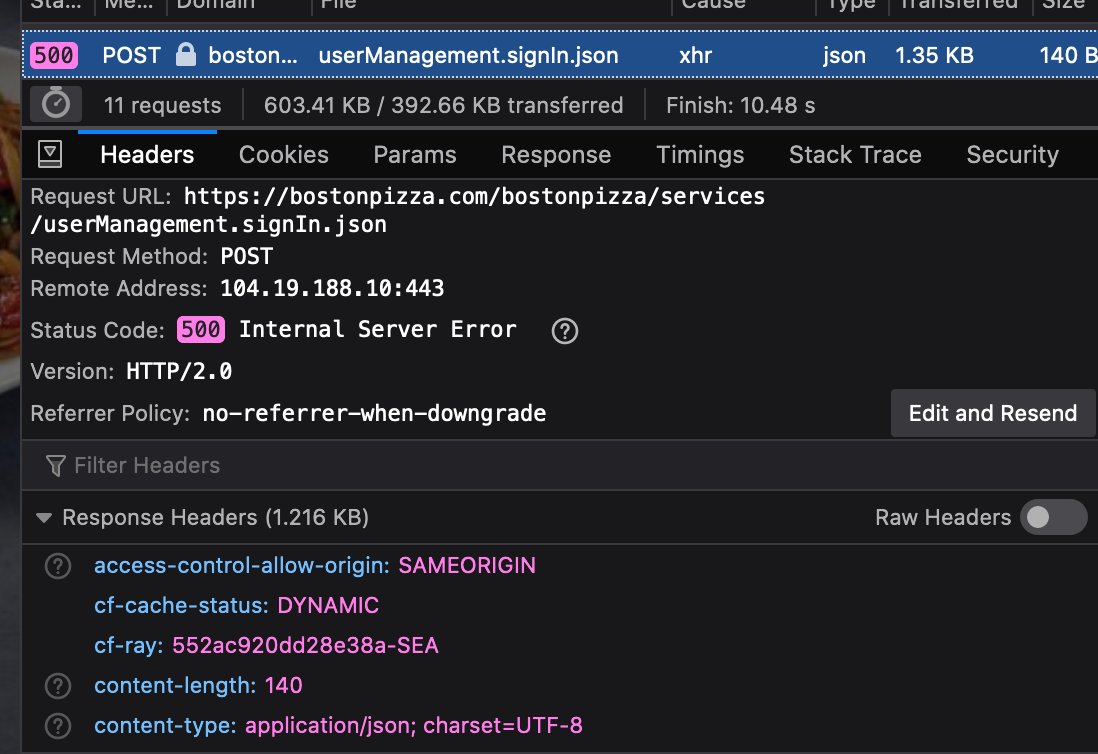
Task: Click the HTTP/2.0 version value
Action: (179, 371)
